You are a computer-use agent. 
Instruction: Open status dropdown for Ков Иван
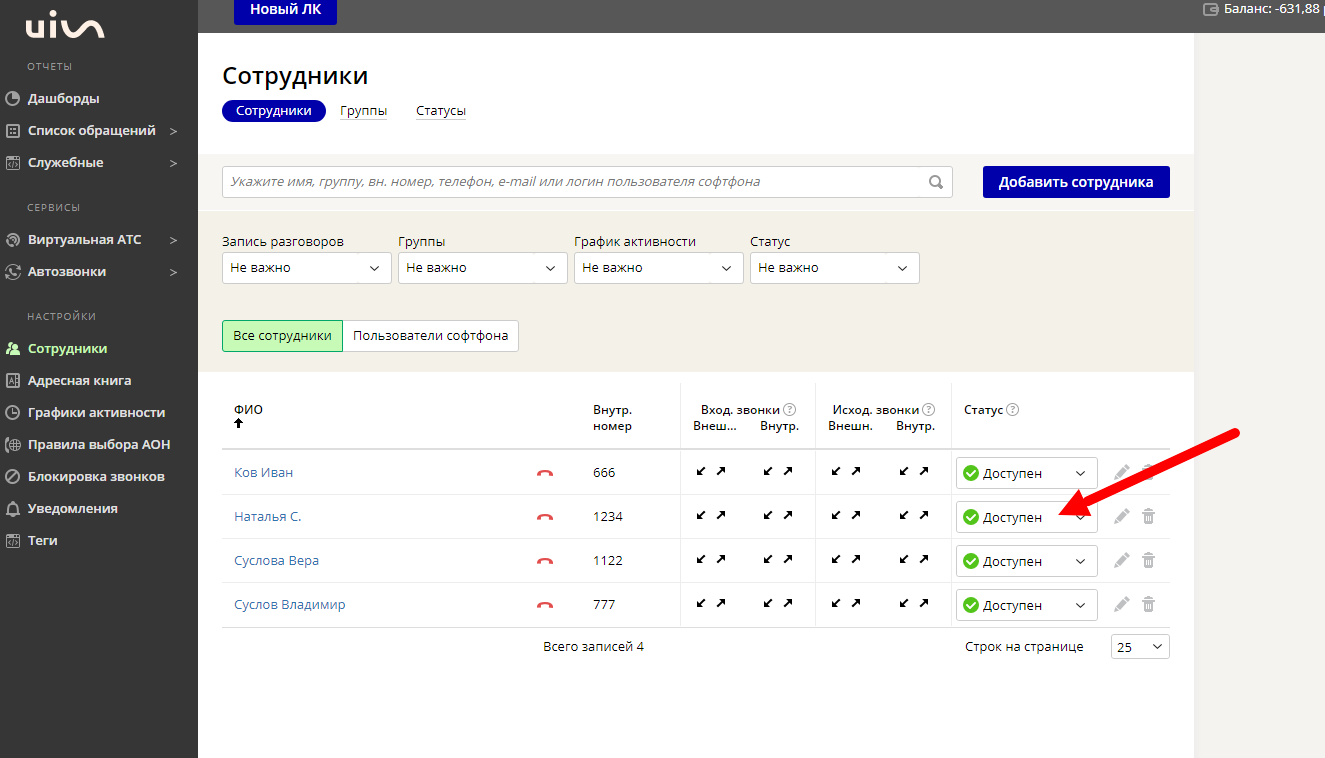click(x=1027, y=473)
